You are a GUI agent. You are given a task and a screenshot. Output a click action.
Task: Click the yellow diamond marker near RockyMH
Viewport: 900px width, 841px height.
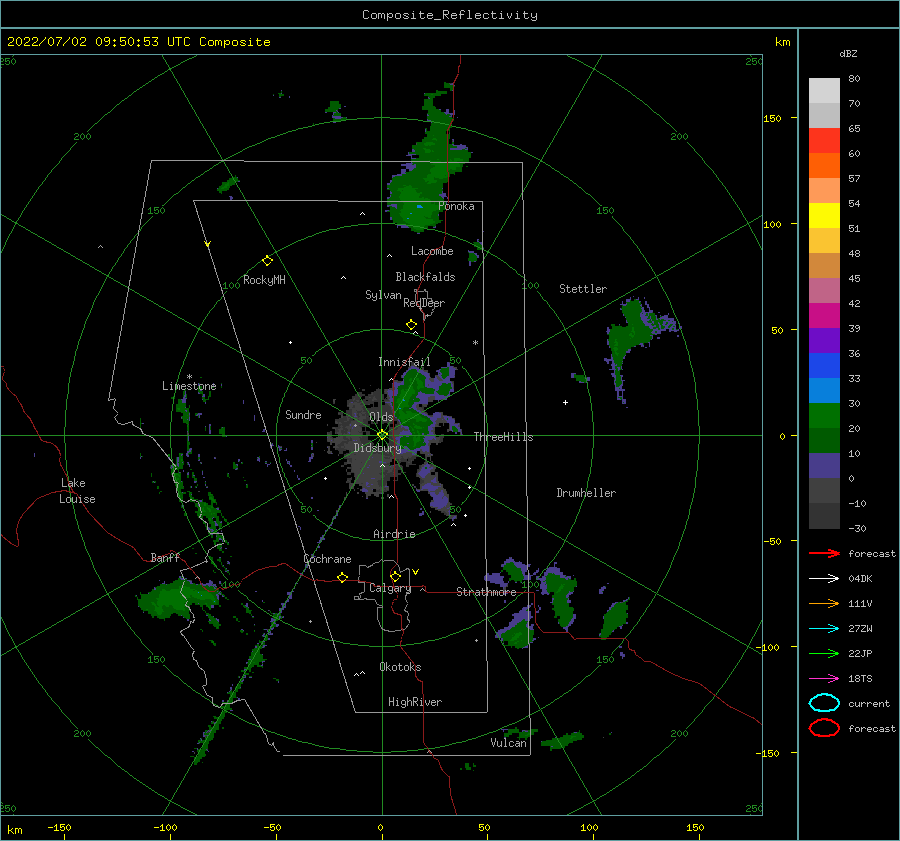pos(267,261)
